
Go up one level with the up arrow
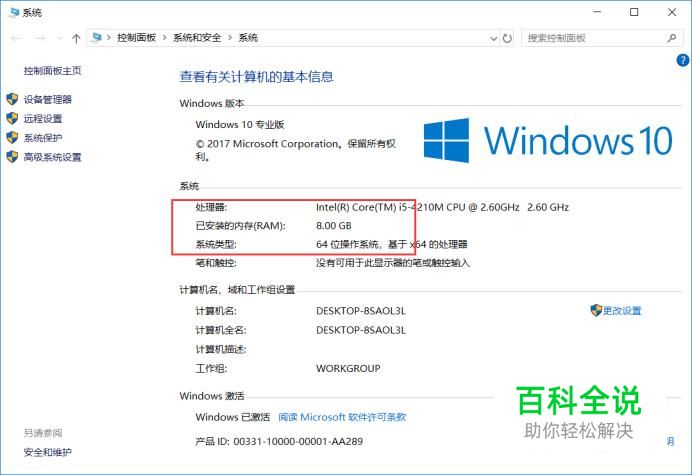click(76, 38)
